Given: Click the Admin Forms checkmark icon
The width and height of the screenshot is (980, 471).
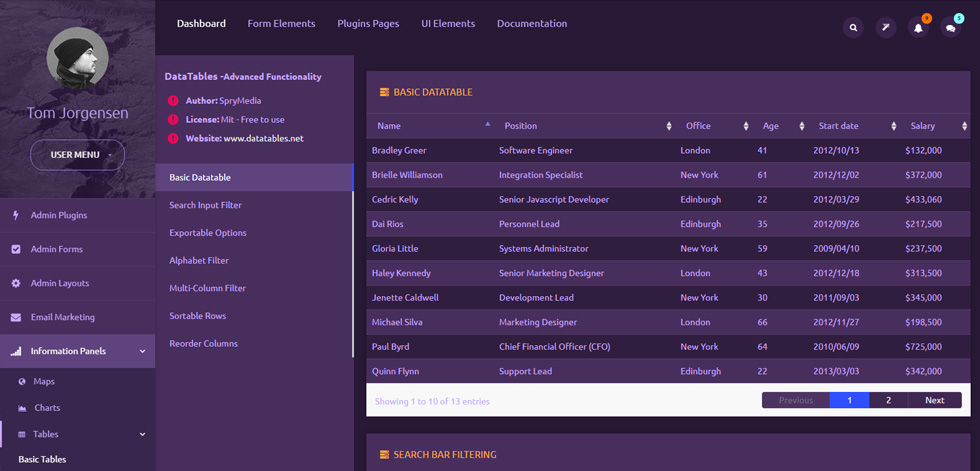Looking at the screenshot, I should pyautogui.click(x=16, y=249).
